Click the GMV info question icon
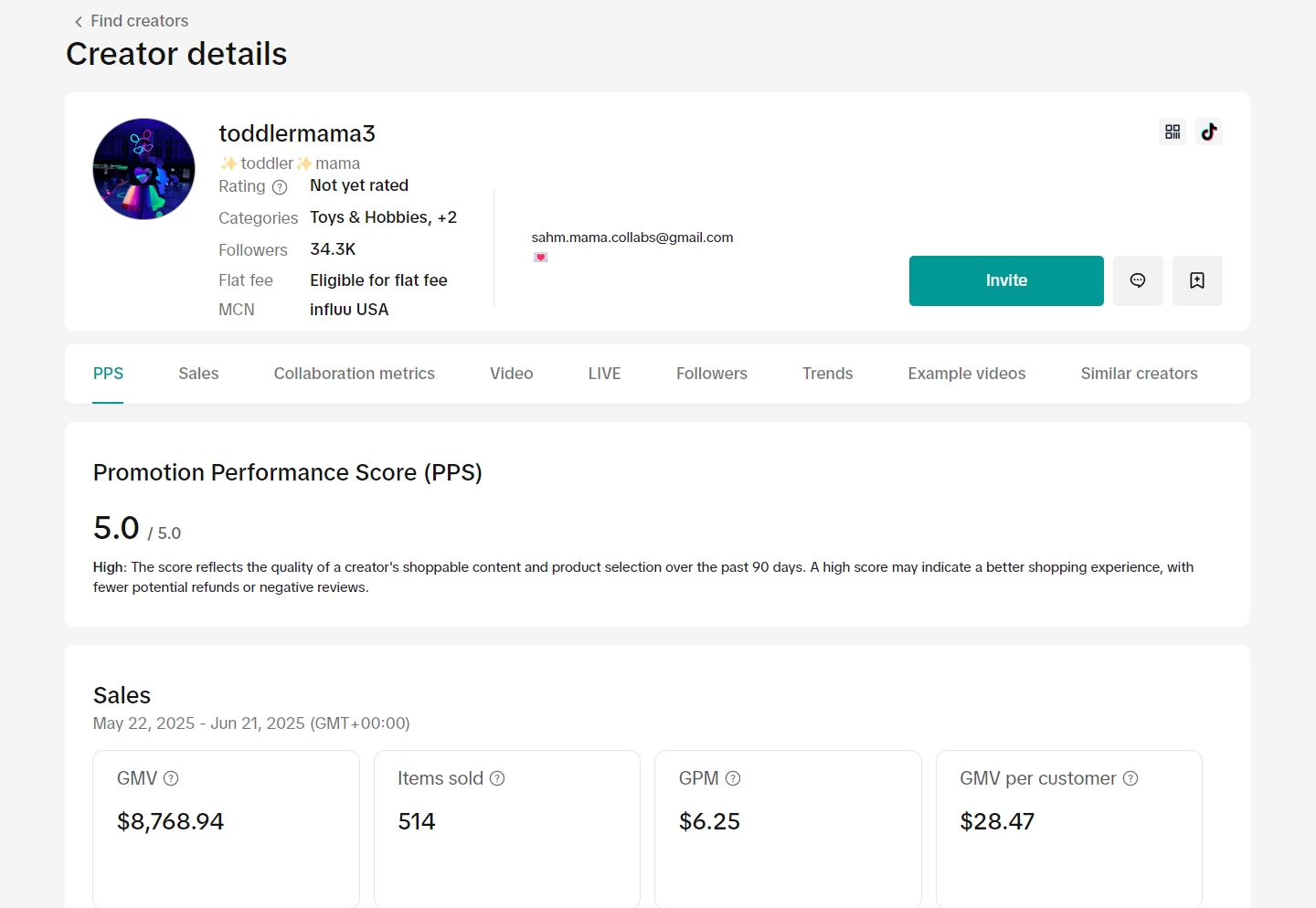 [171, 778]
